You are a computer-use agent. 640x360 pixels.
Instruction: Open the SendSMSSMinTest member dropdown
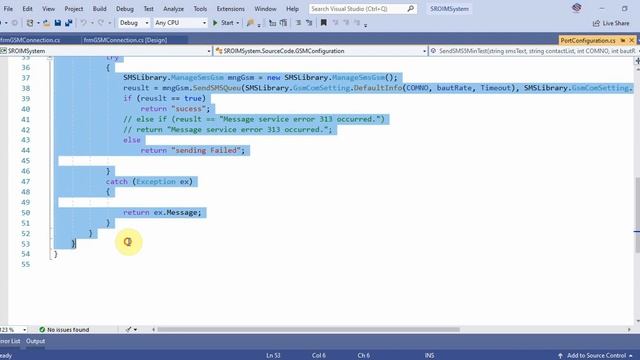tap(534, 51)
